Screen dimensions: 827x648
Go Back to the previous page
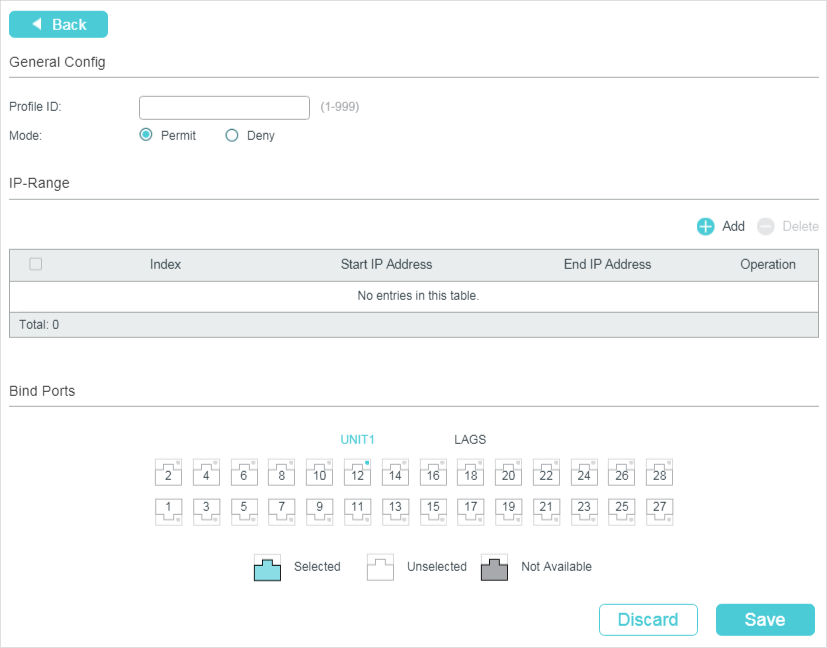(58, 24)
